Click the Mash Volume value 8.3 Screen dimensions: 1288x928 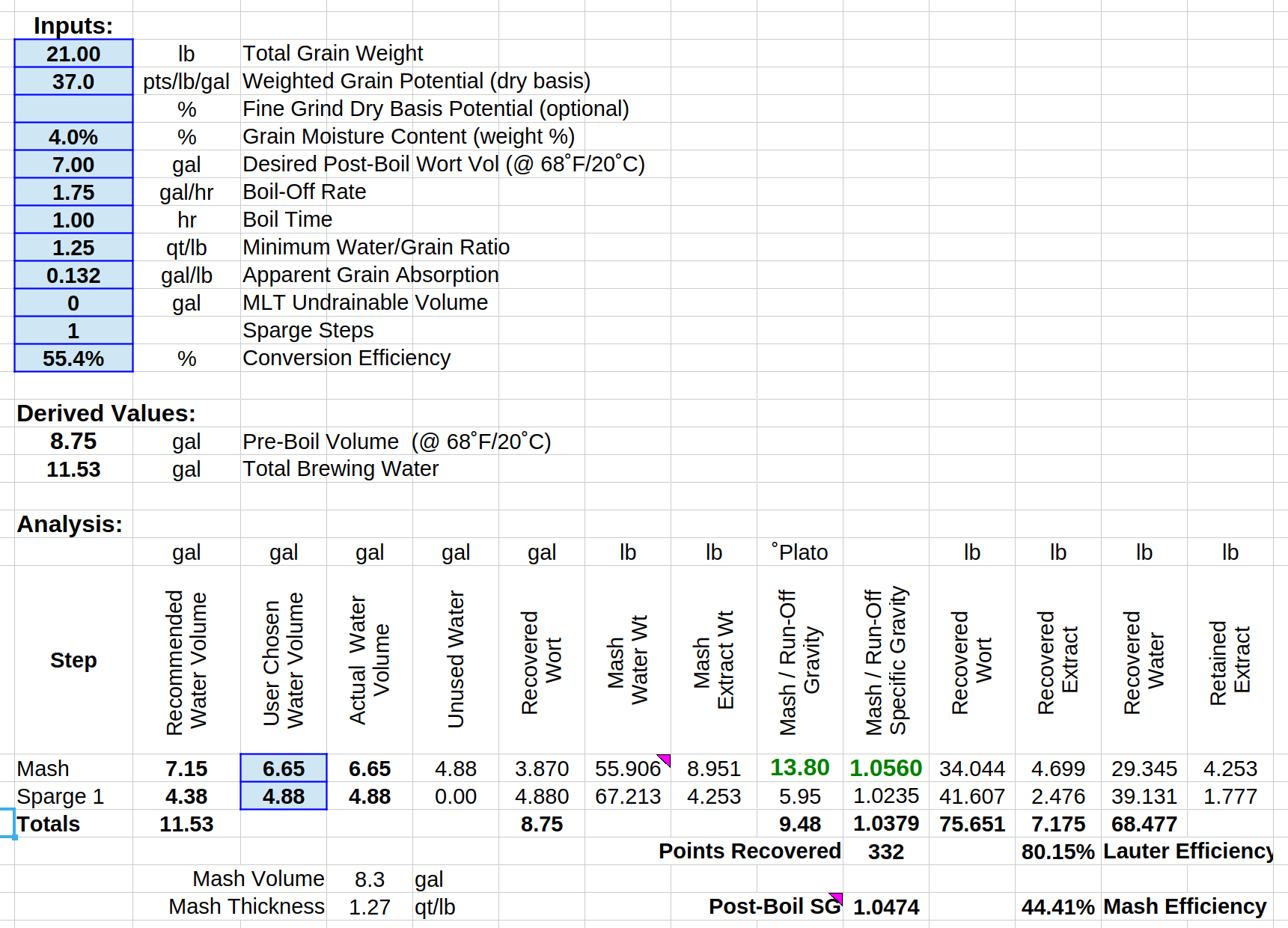point(370,879)
